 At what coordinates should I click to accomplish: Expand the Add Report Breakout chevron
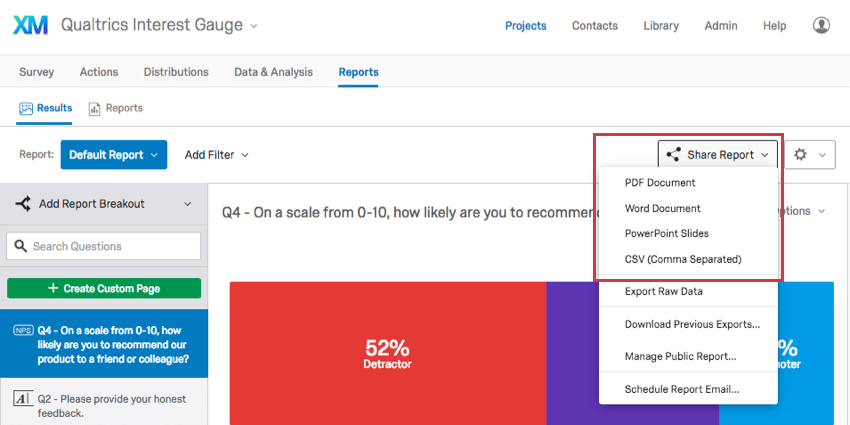point(188,204)
